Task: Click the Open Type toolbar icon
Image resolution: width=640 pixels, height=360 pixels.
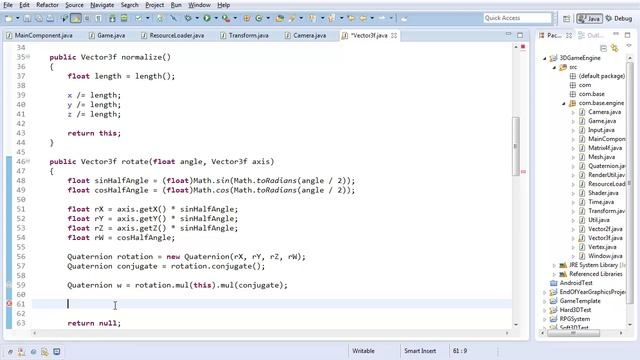Action: point(280,18)
